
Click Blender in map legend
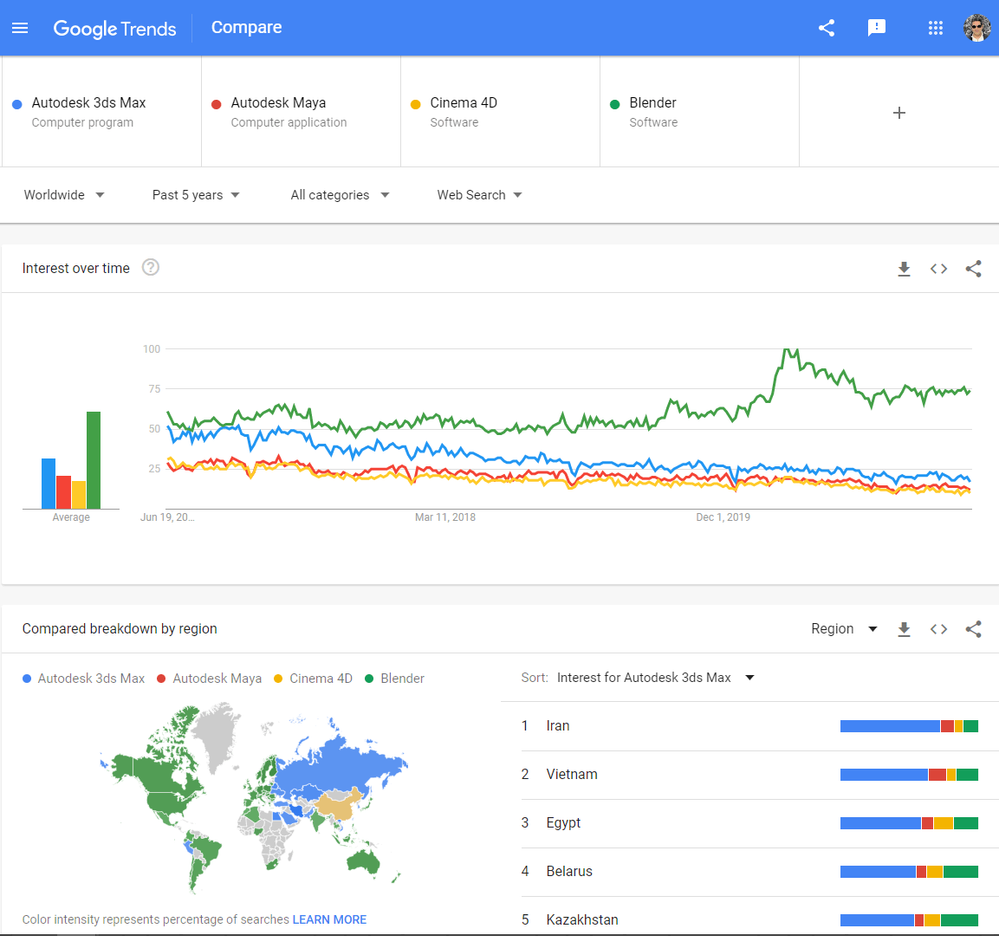click(394, 678)
